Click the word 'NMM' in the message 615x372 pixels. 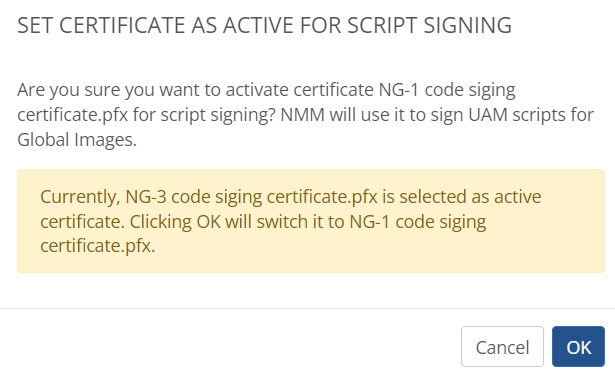(x=302, y=115)
